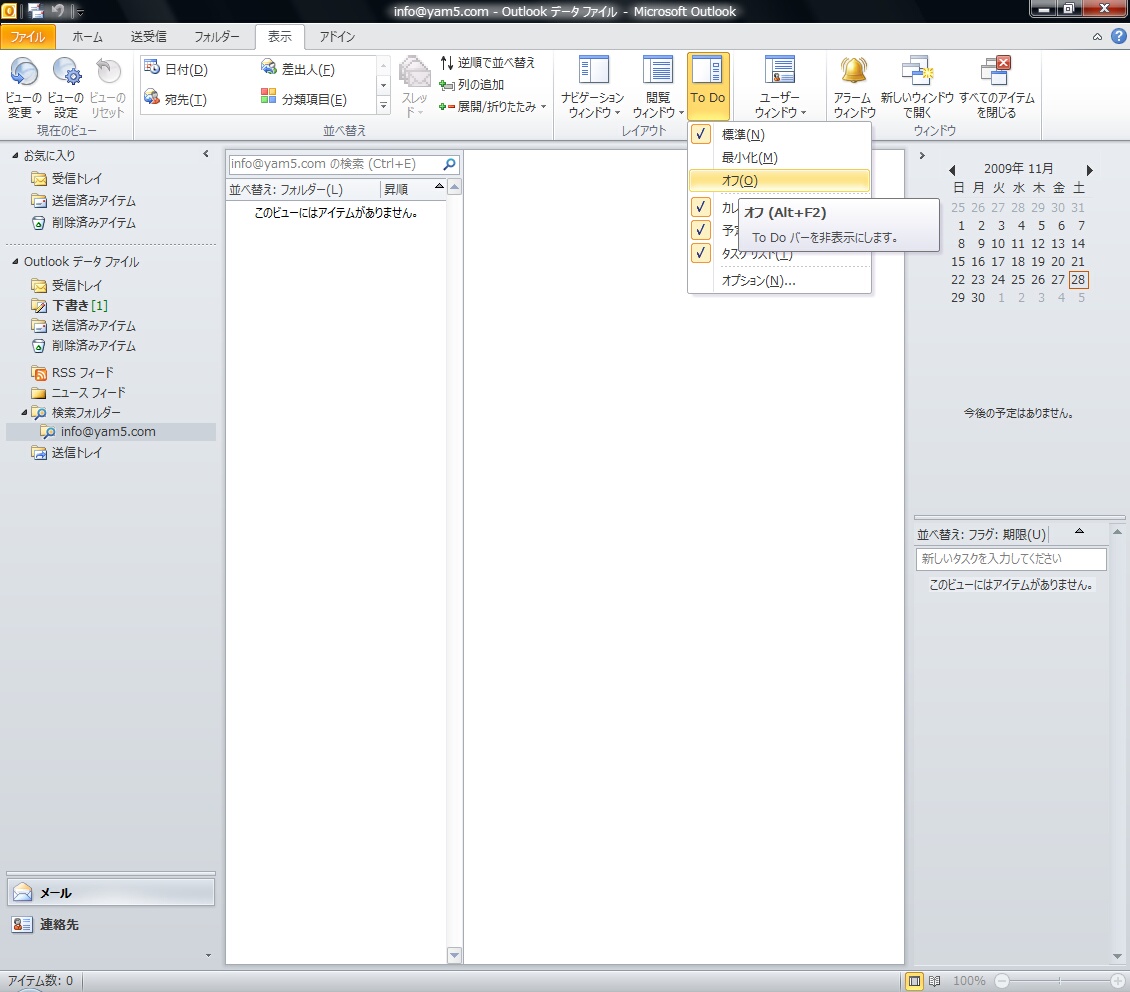
Task: Click the メール mail navigation button
Action: (111, 893)
